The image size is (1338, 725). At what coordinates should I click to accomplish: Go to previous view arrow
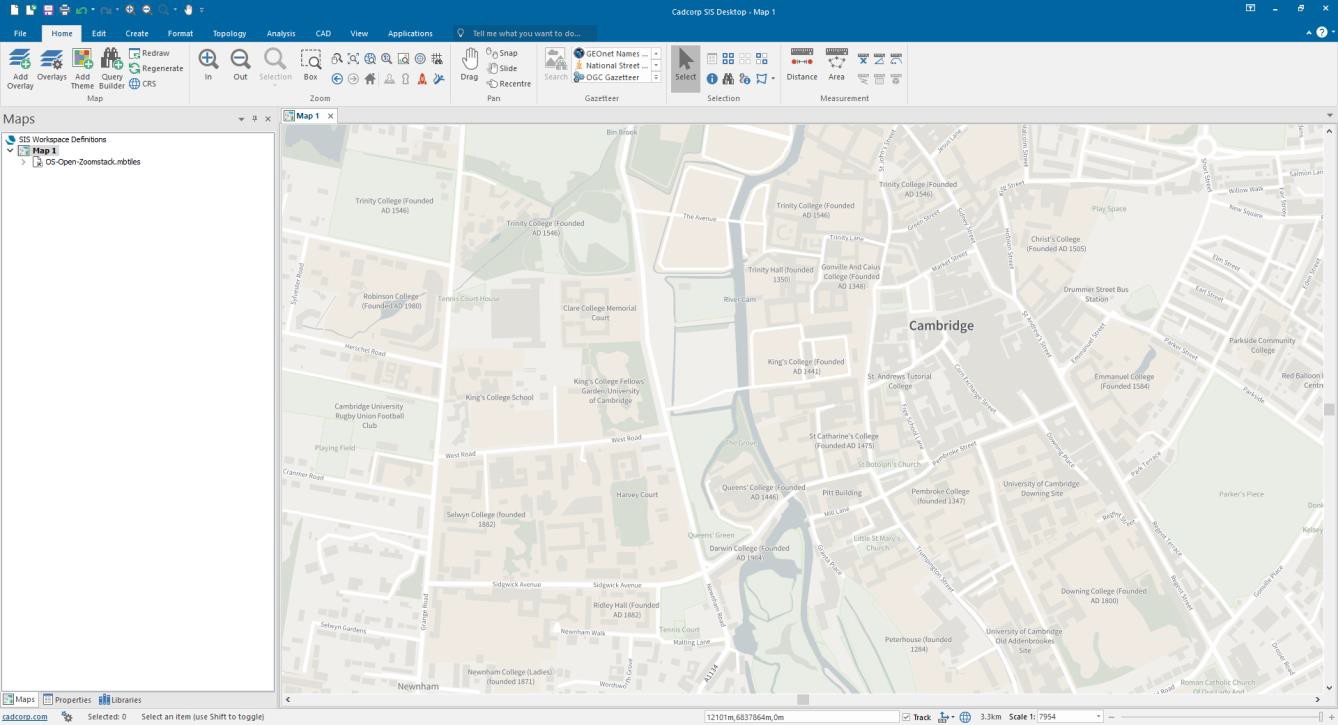[x=337, y=79]
